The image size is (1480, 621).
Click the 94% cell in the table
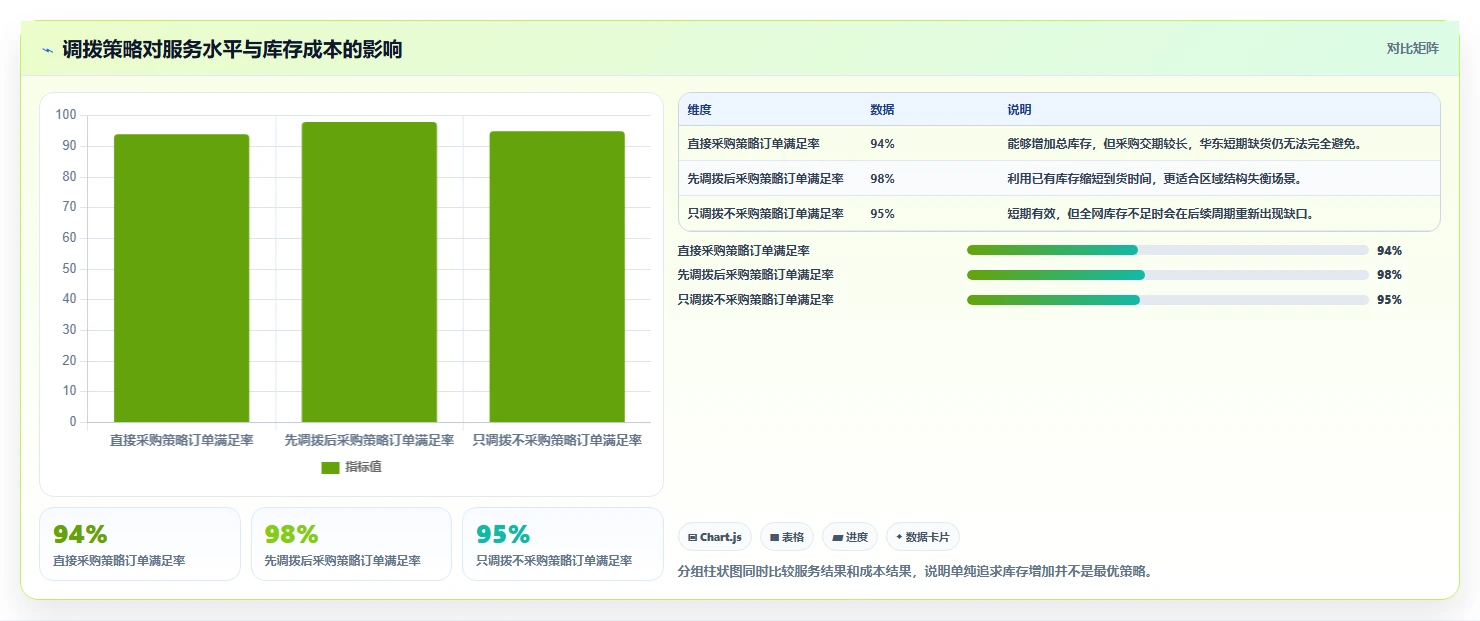click(x=883, y=144)
